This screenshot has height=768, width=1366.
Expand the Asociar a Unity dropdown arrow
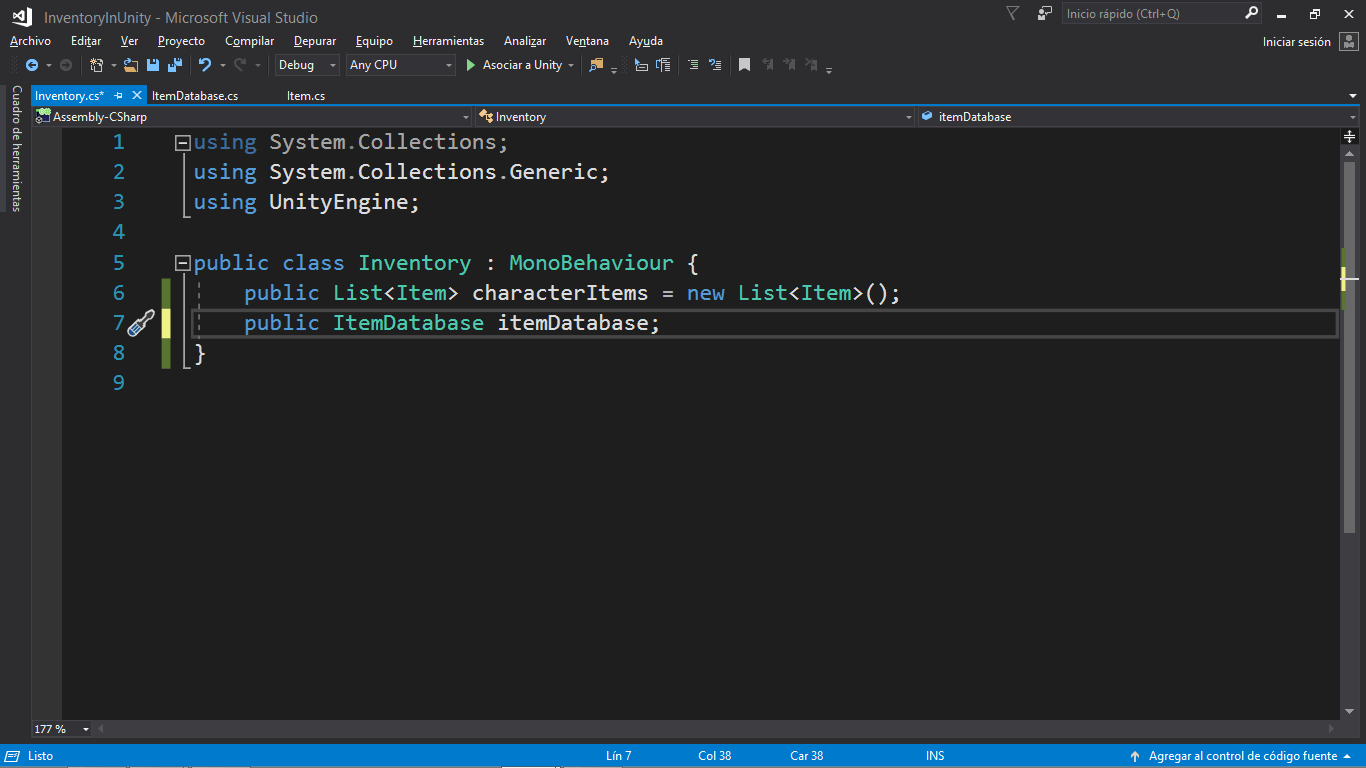(x=571, y=65)
